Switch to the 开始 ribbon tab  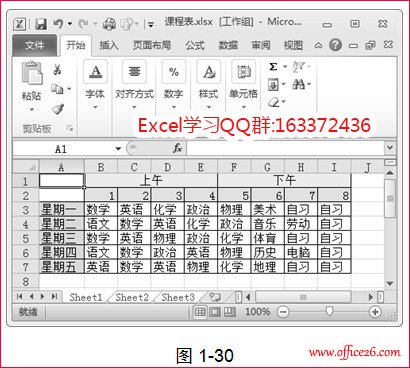point(75,45)
